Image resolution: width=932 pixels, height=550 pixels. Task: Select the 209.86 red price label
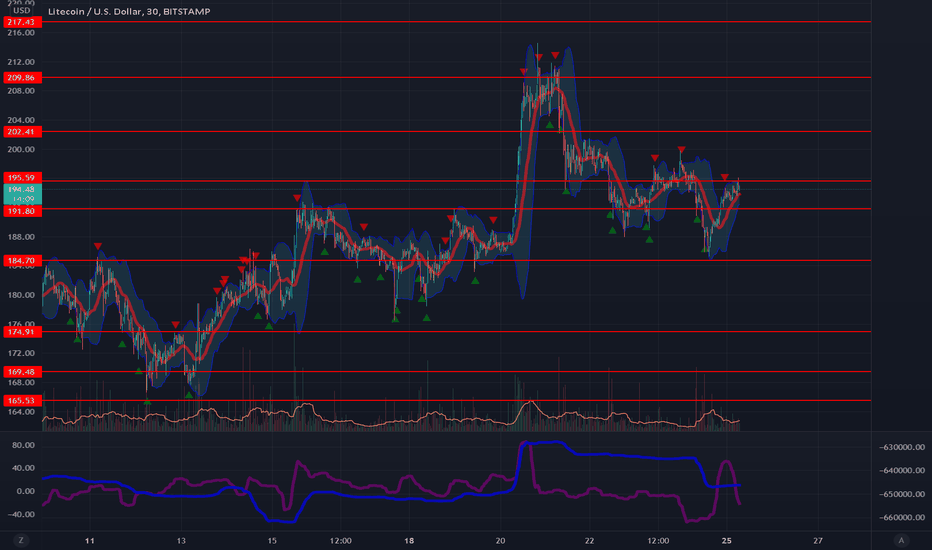(x=21, y=77)
